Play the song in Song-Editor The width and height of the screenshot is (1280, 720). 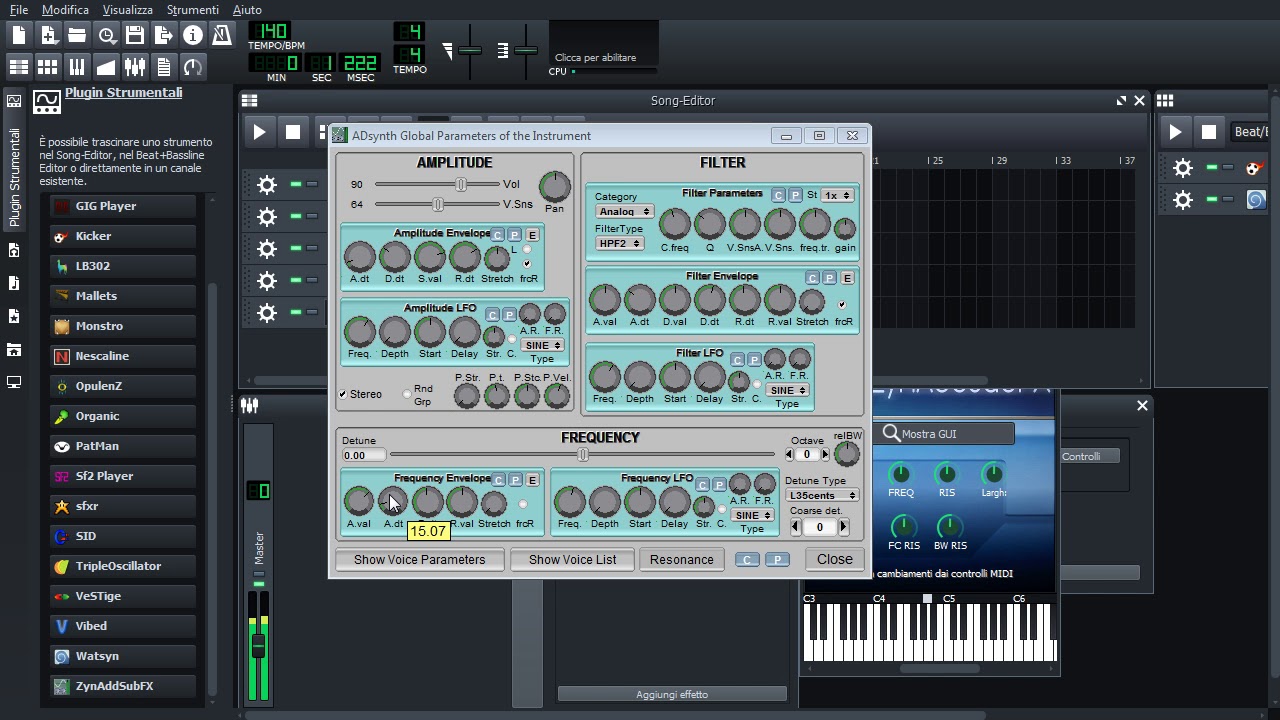coord(259,132)
